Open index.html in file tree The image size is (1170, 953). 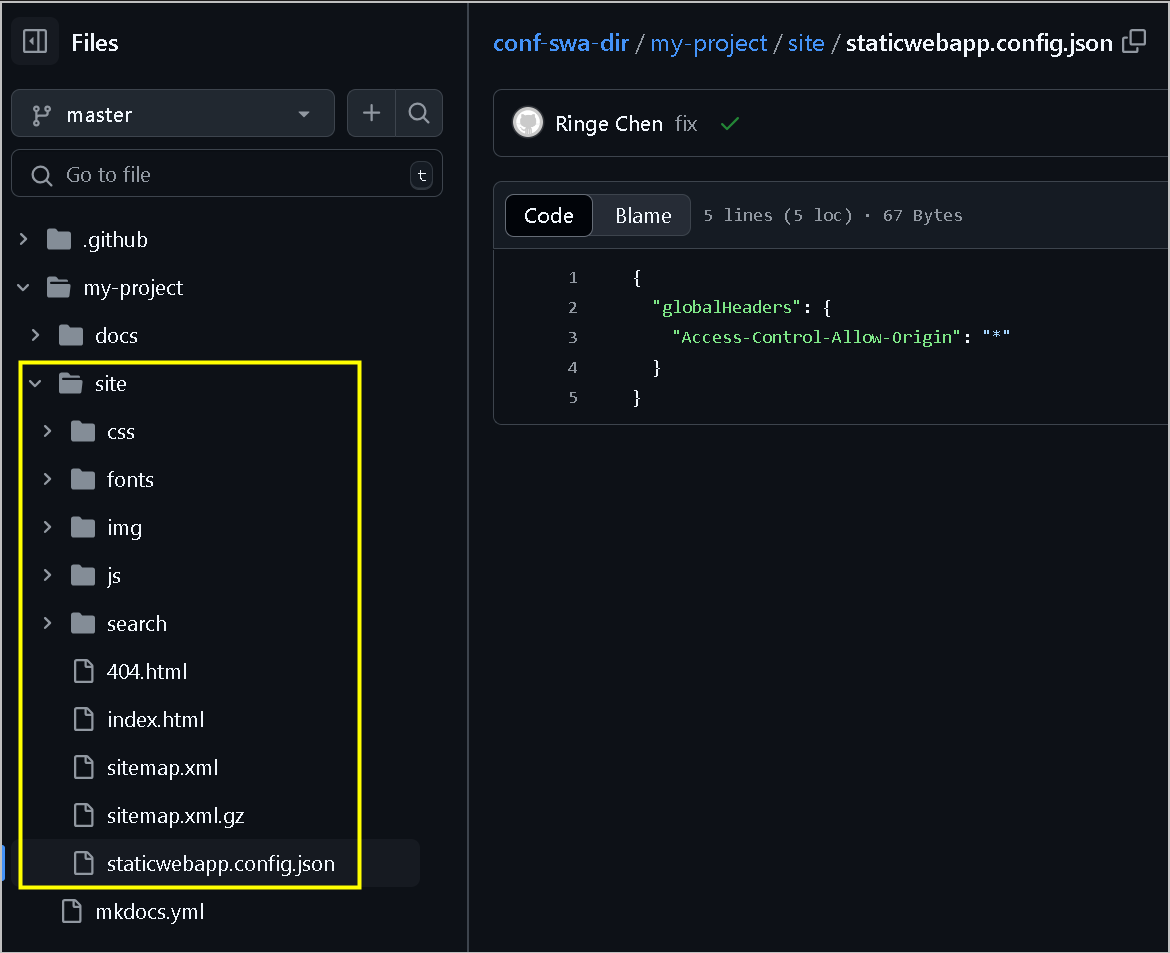tap(155, 720)
